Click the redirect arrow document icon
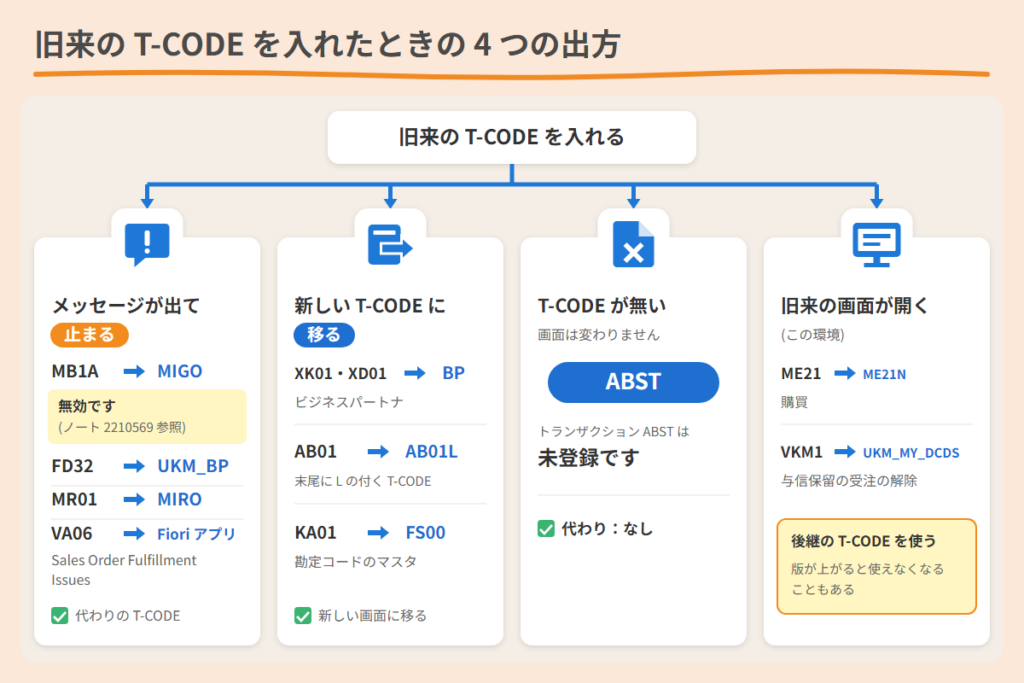The image size is (1024, 683). (390, 245)
